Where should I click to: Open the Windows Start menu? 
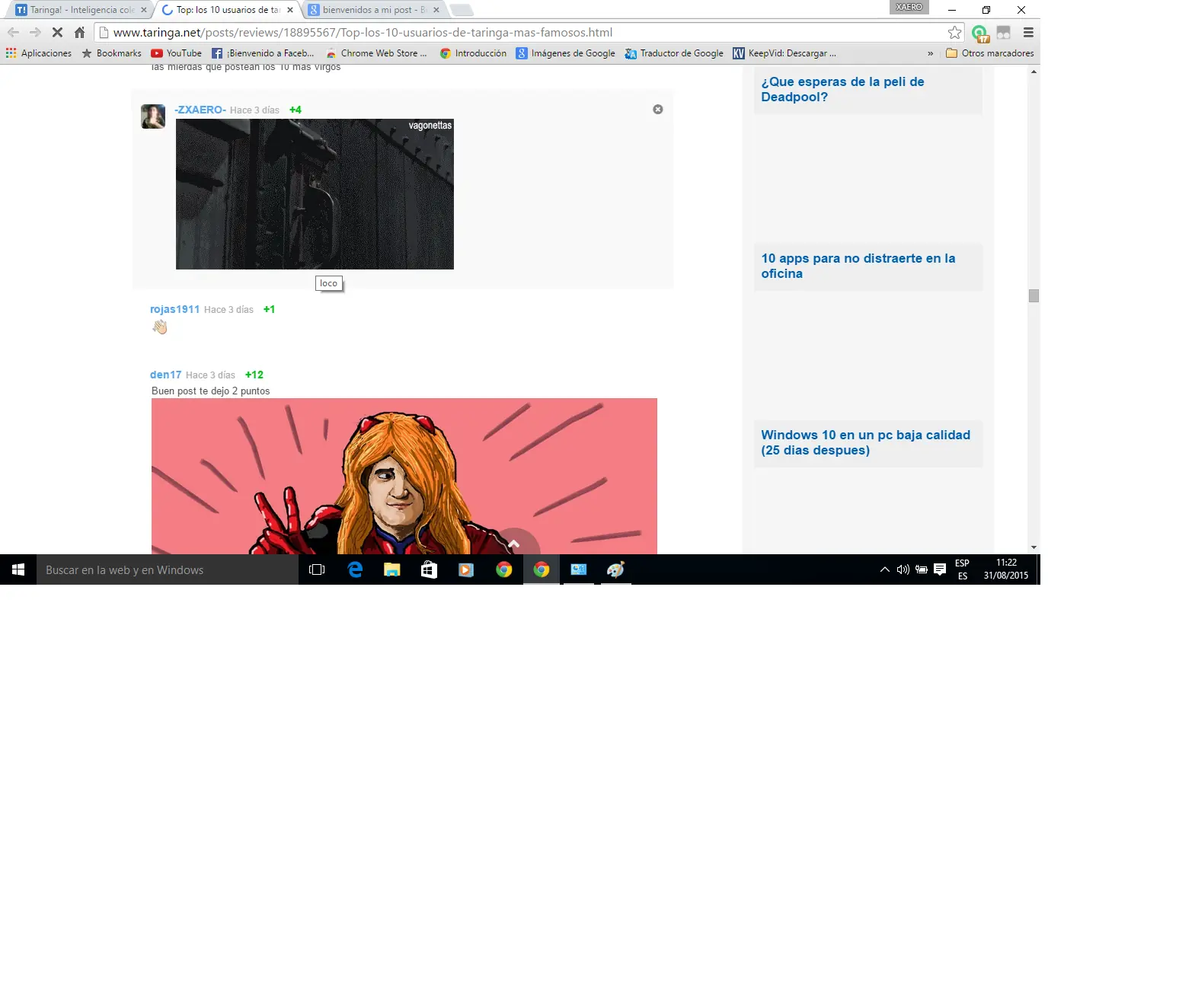[x=18, y=569]
